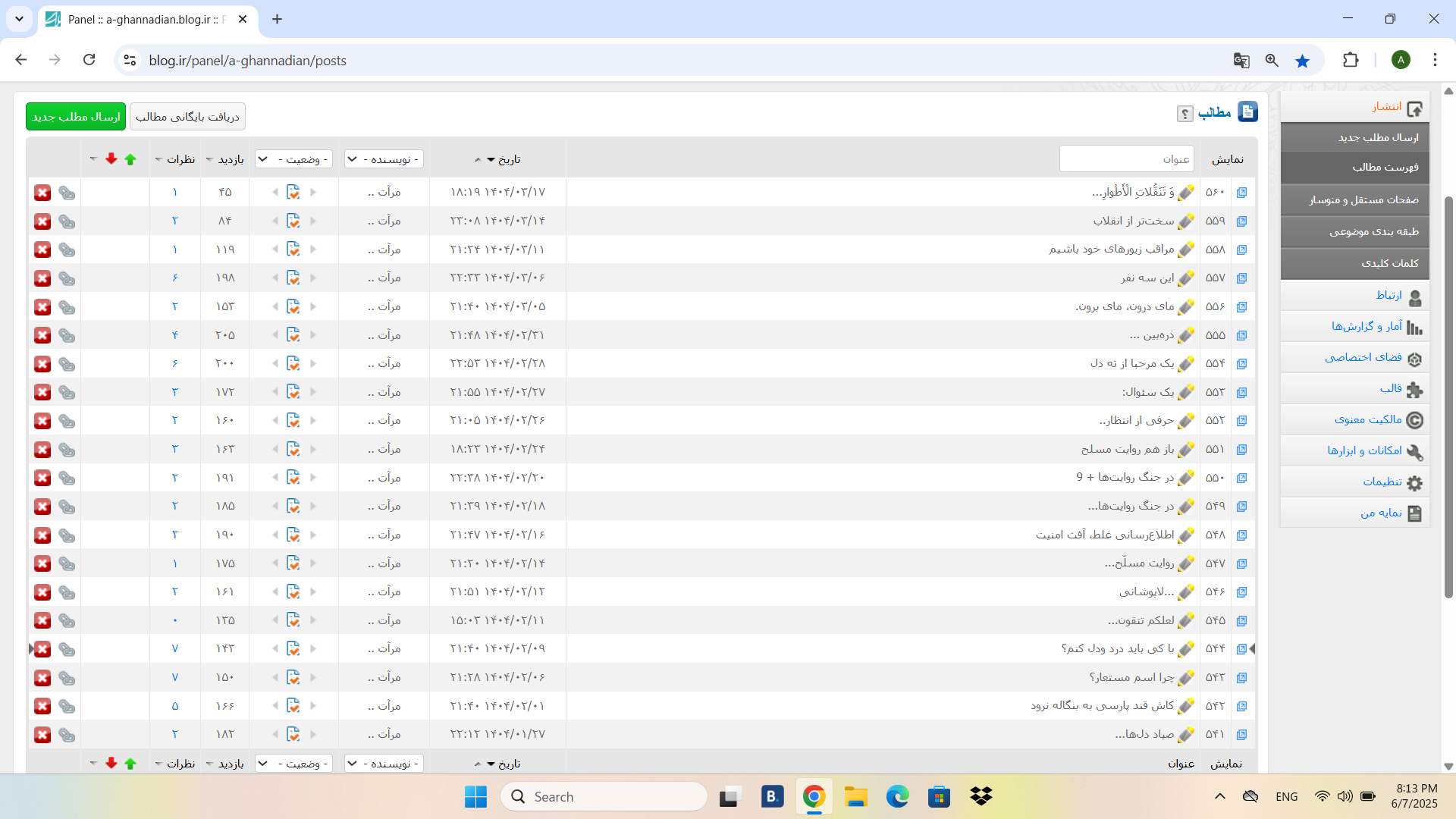Open view icon for post 557
This screenshot has width=1456, height=819.
coord(1241,278)
